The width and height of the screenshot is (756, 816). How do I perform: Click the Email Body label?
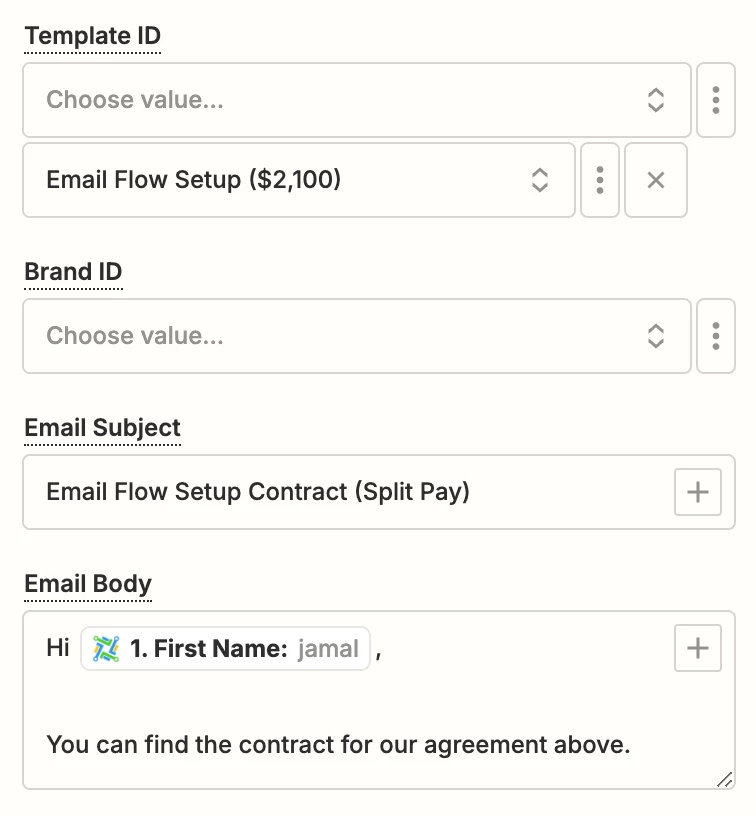[x=88, y=584]
